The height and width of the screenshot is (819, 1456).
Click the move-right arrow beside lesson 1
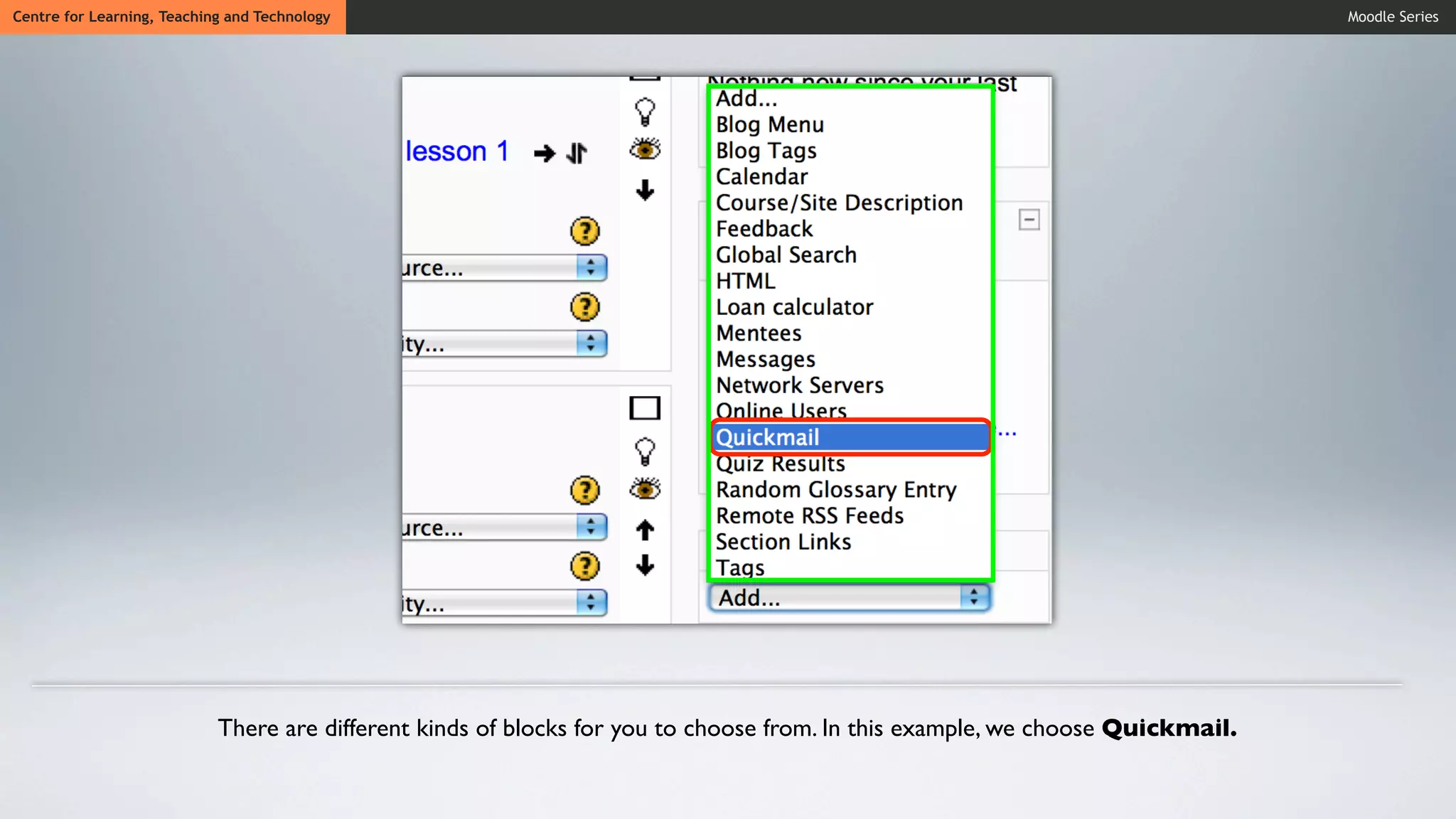545,153
